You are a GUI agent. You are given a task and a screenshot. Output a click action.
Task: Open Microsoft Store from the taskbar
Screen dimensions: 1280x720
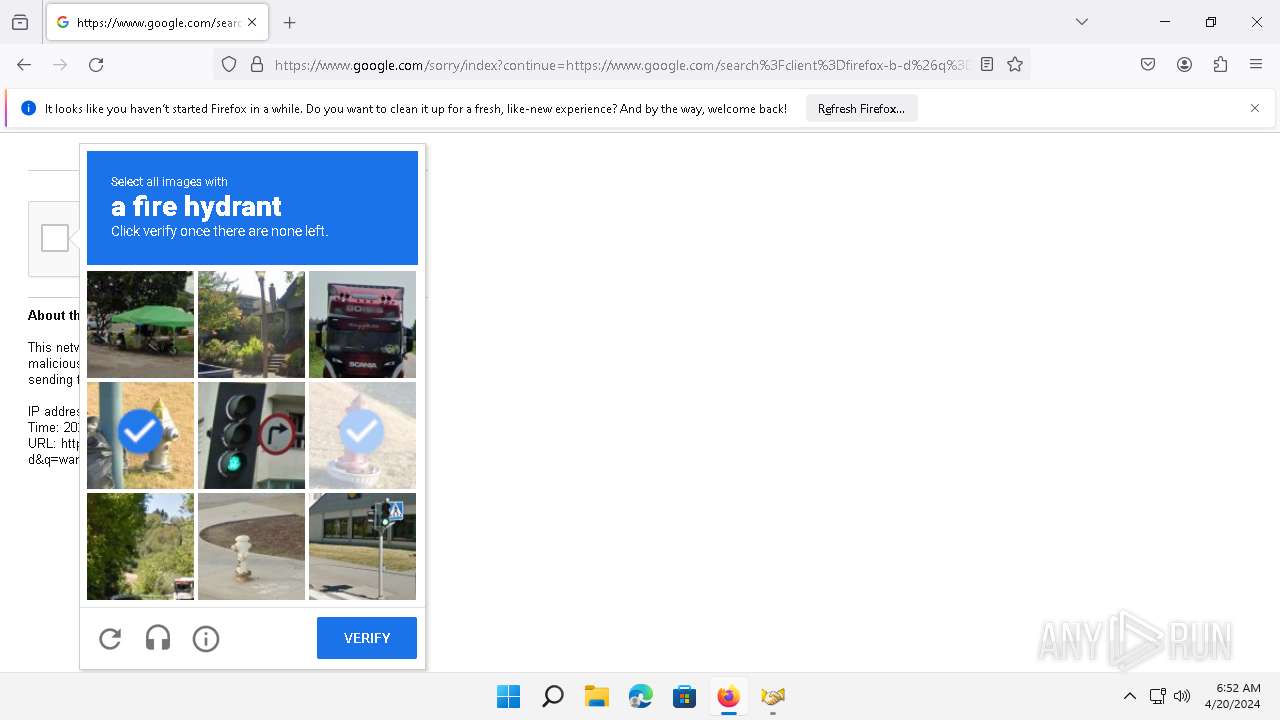click(x=684, y=696)
